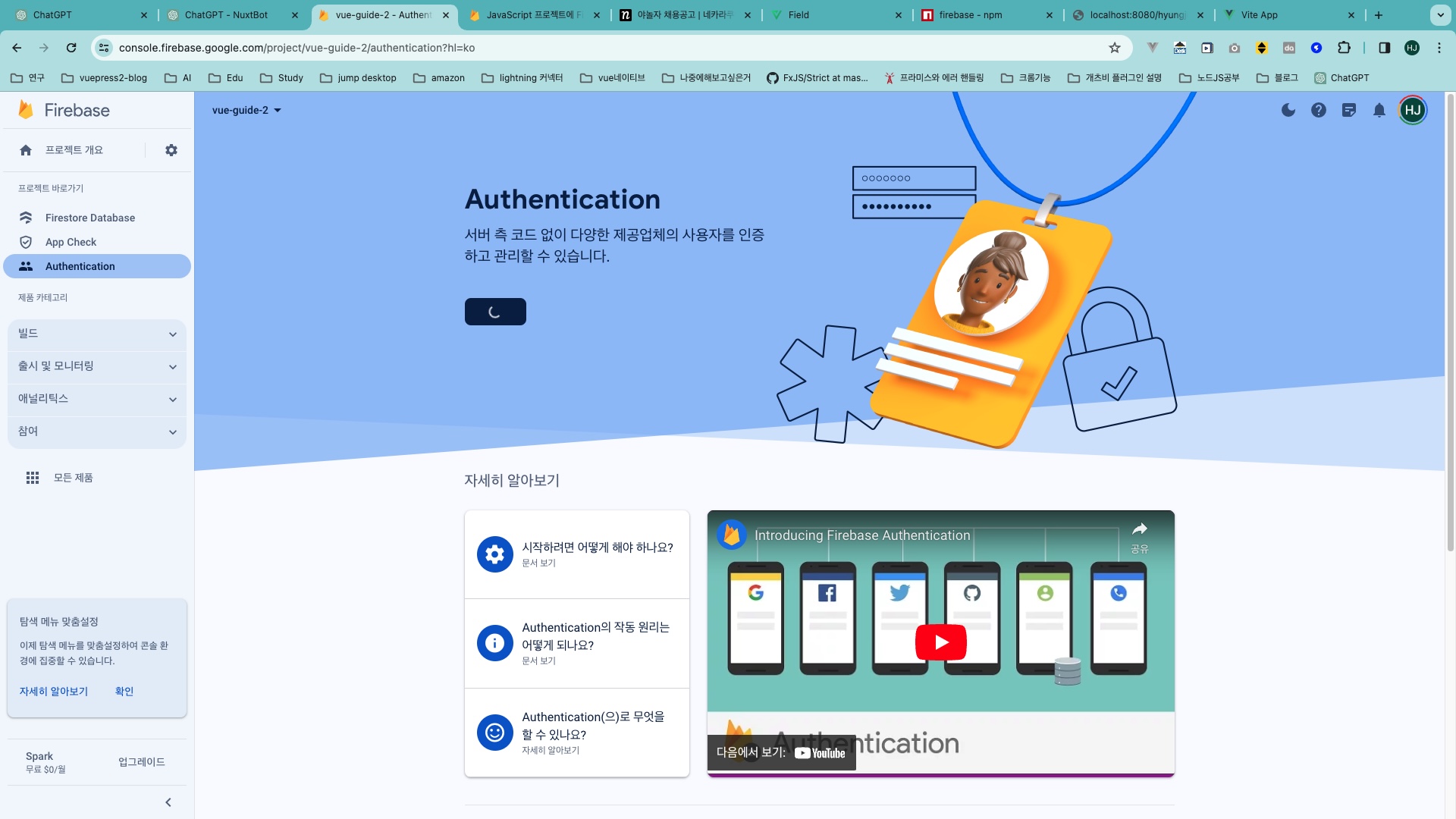1456x819 pixels.
Task: Open the vuepress2-blog bookmarks folder
Action: (104, 78)
